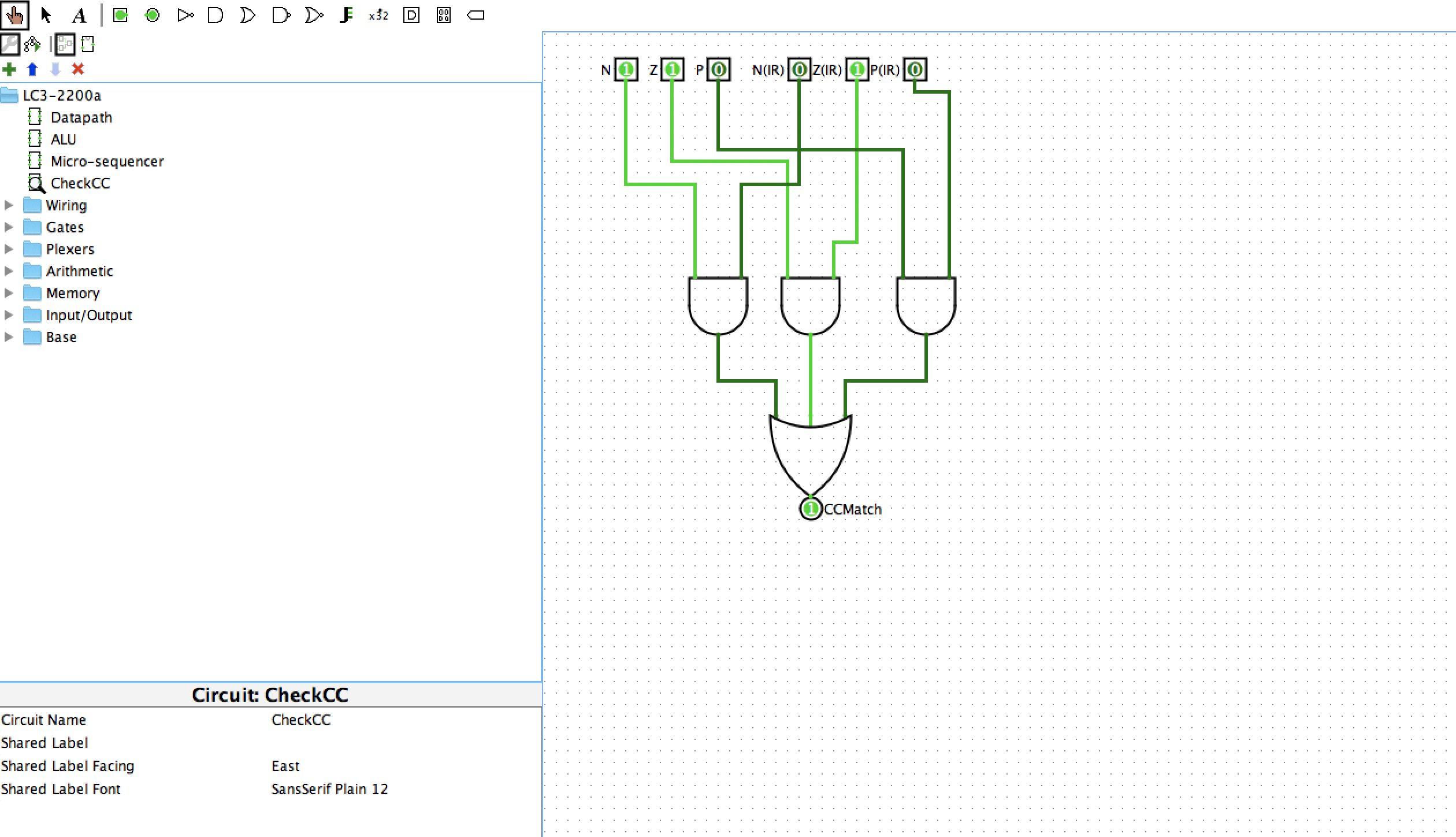The image size is (1456, 837).
Task: Pick the NOR gate tool in toolbar
Action: (313, 16)
